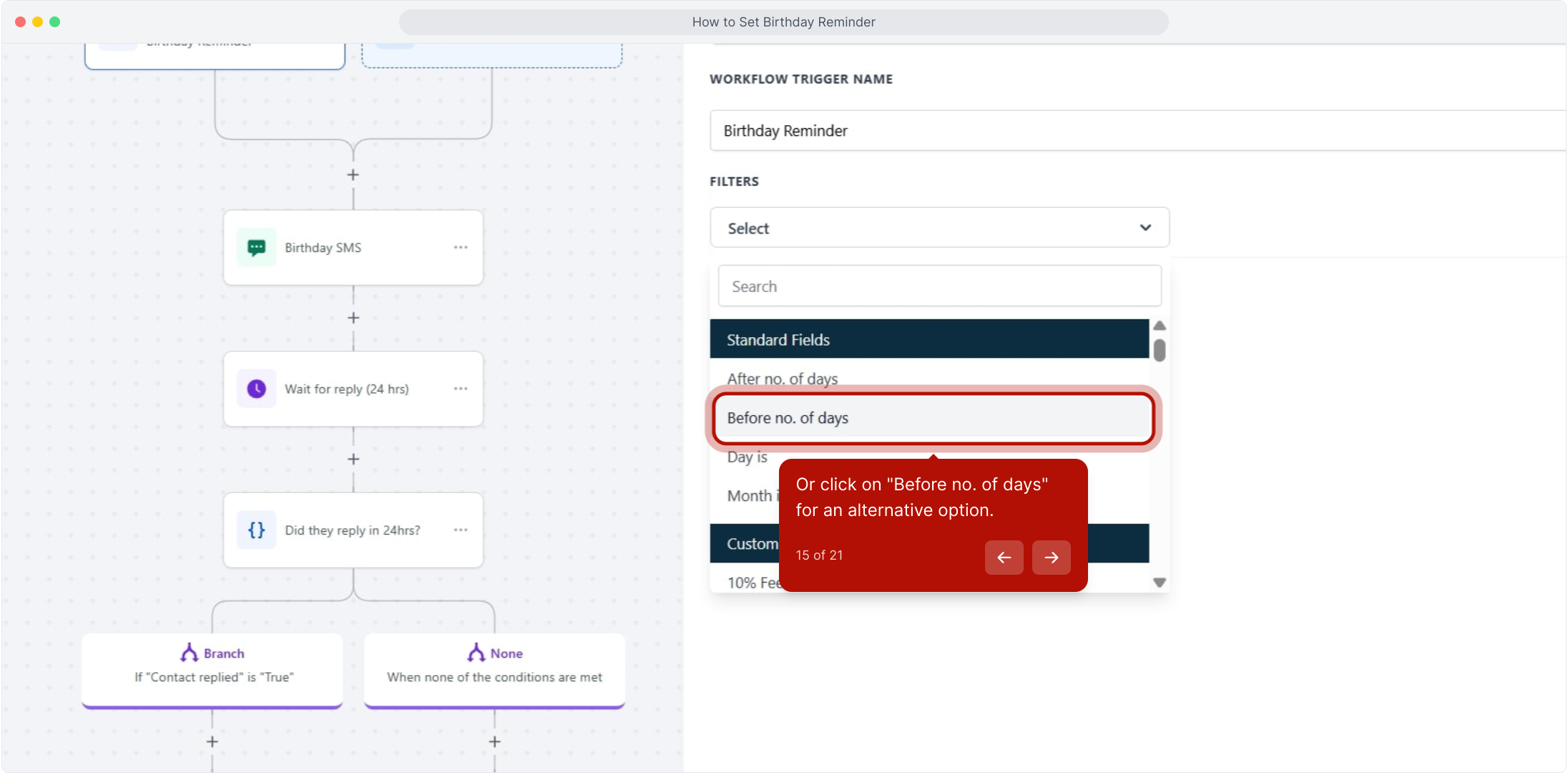Add step plus below None branch

494,742
